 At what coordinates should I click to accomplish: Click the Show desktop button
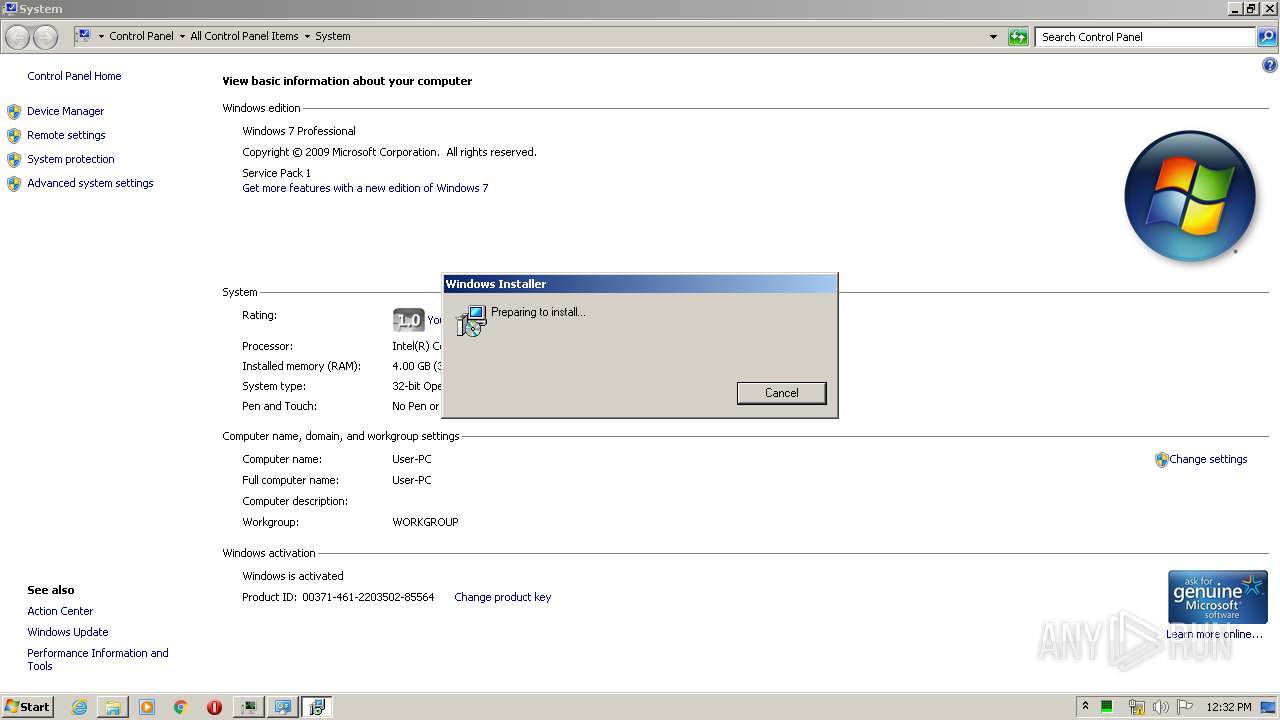click(1269, 707)
